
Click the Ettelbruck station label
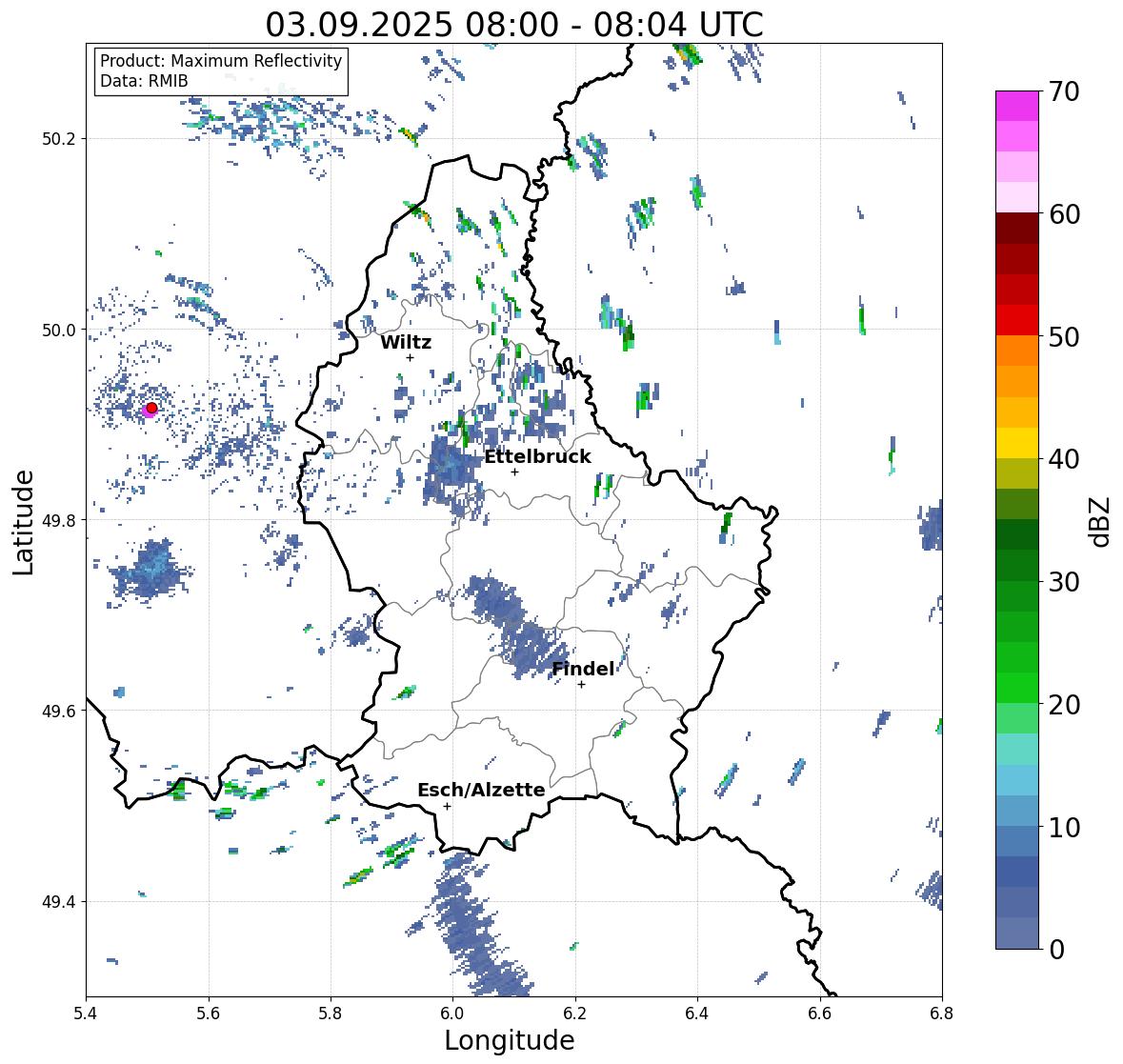(538, 457)
